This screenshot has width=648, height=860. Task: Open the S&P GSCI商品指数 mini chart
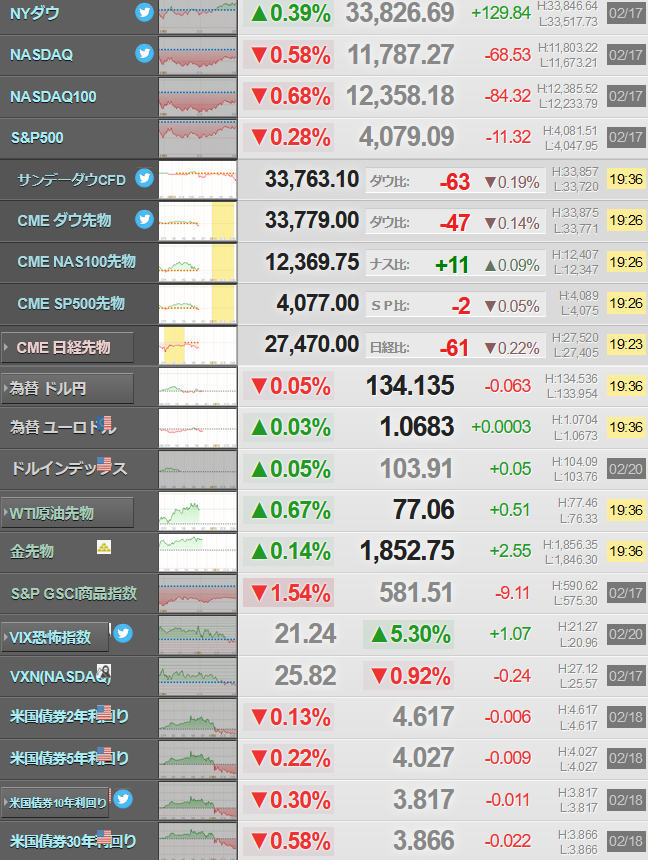pyautogui.click(x=198, y=594)
